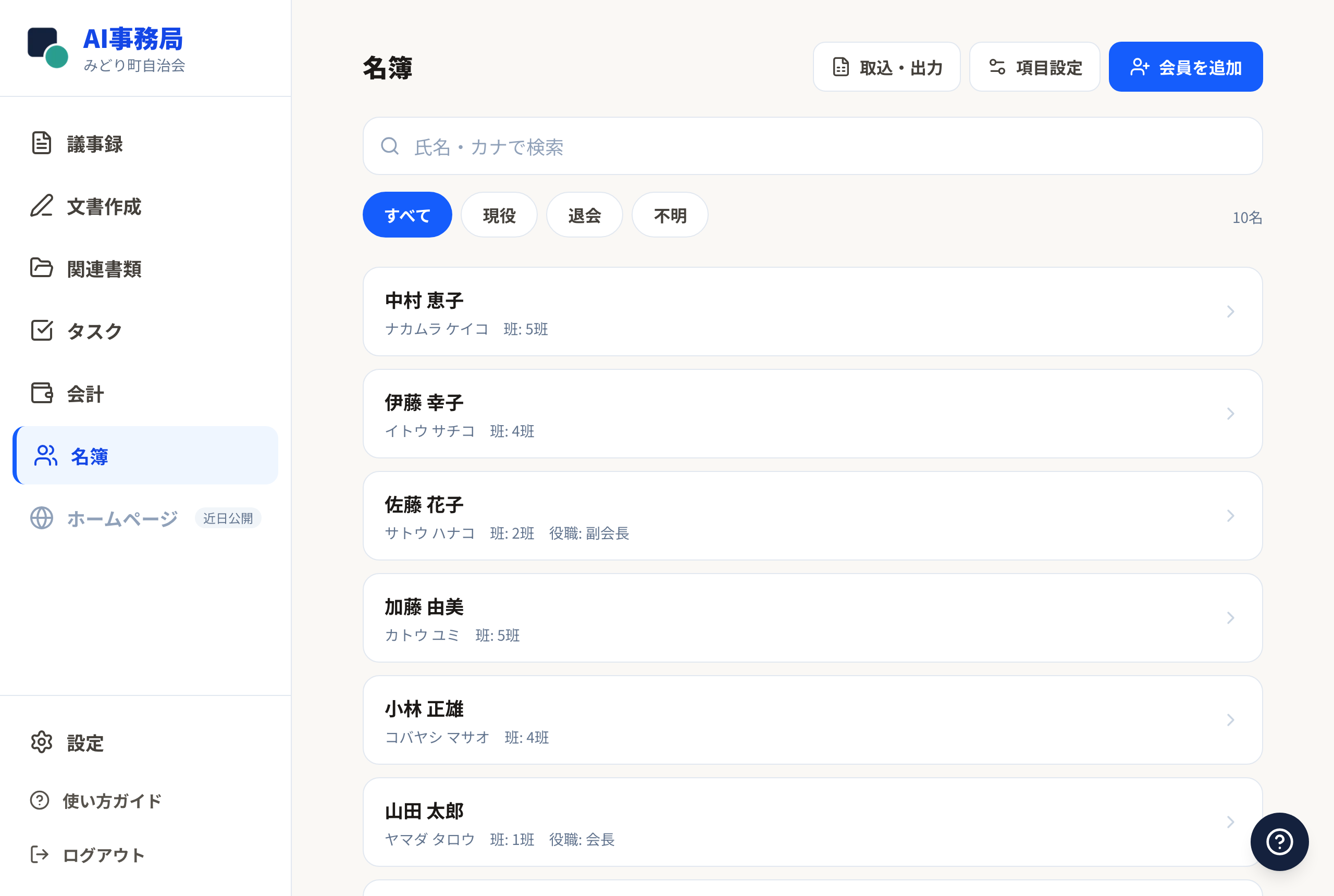Click the add-user icon on 会員を追加

point(1140,67)
